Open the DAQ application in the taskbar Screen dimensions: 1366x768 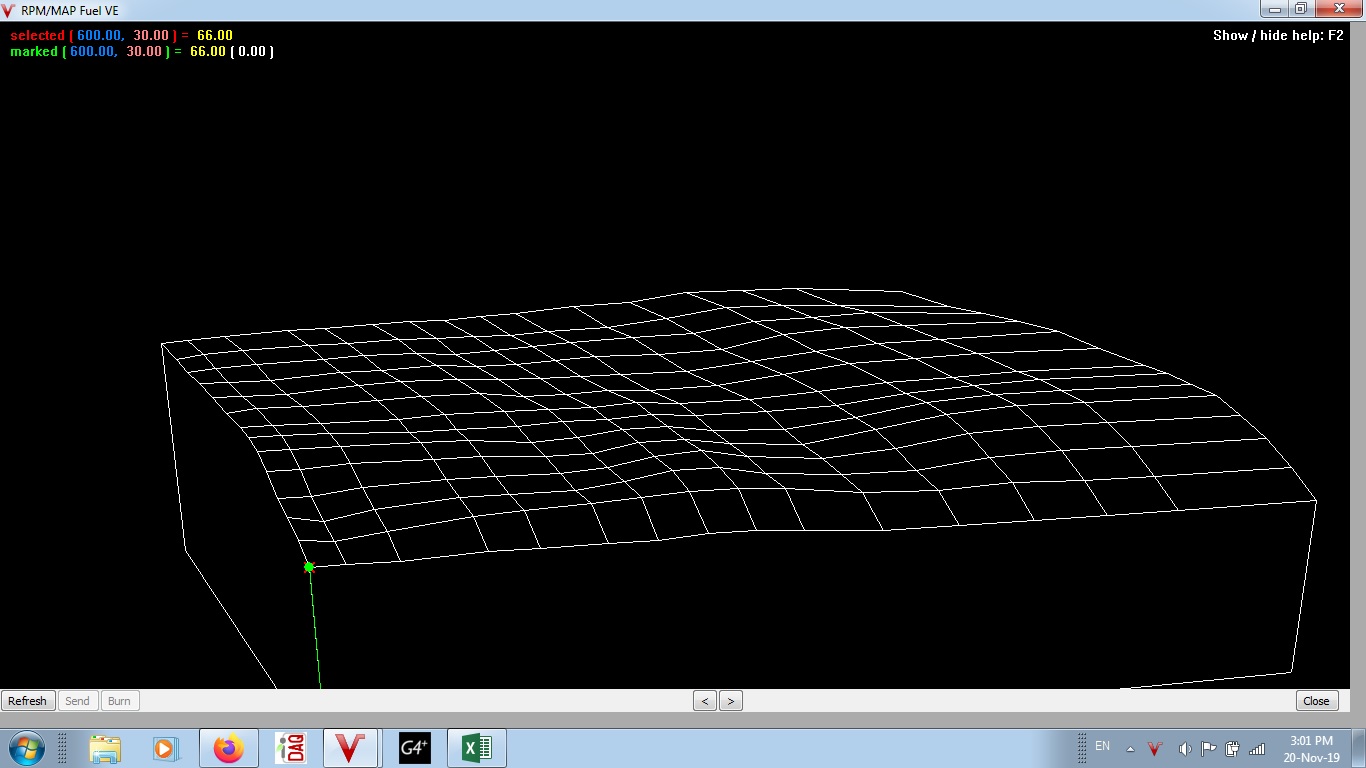[291, 748]
